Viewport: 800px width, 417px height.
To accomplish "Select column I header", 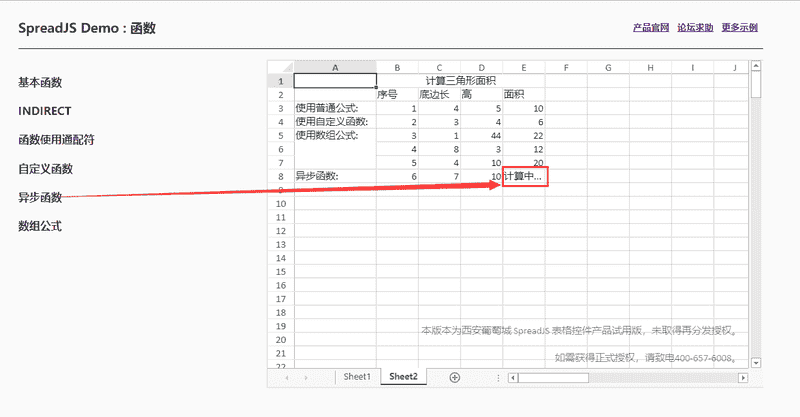I will pos(693,67).
